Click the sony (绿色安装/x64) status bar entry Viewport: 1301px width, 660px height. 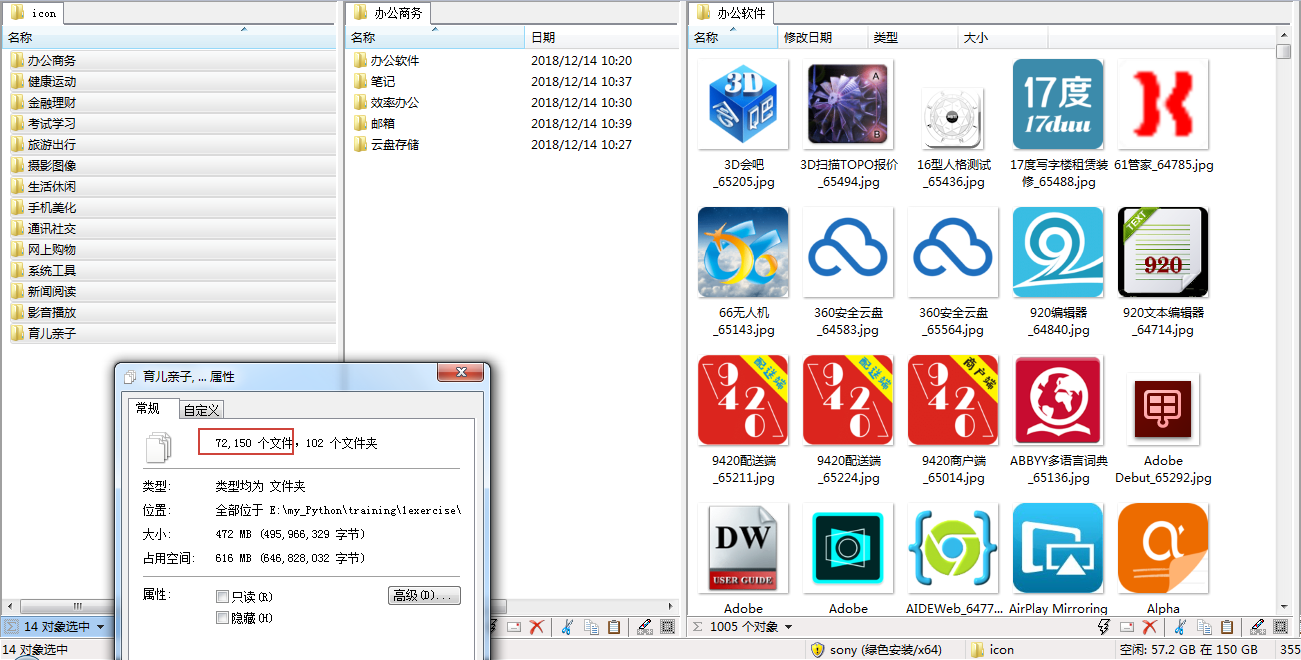point(876,650)
